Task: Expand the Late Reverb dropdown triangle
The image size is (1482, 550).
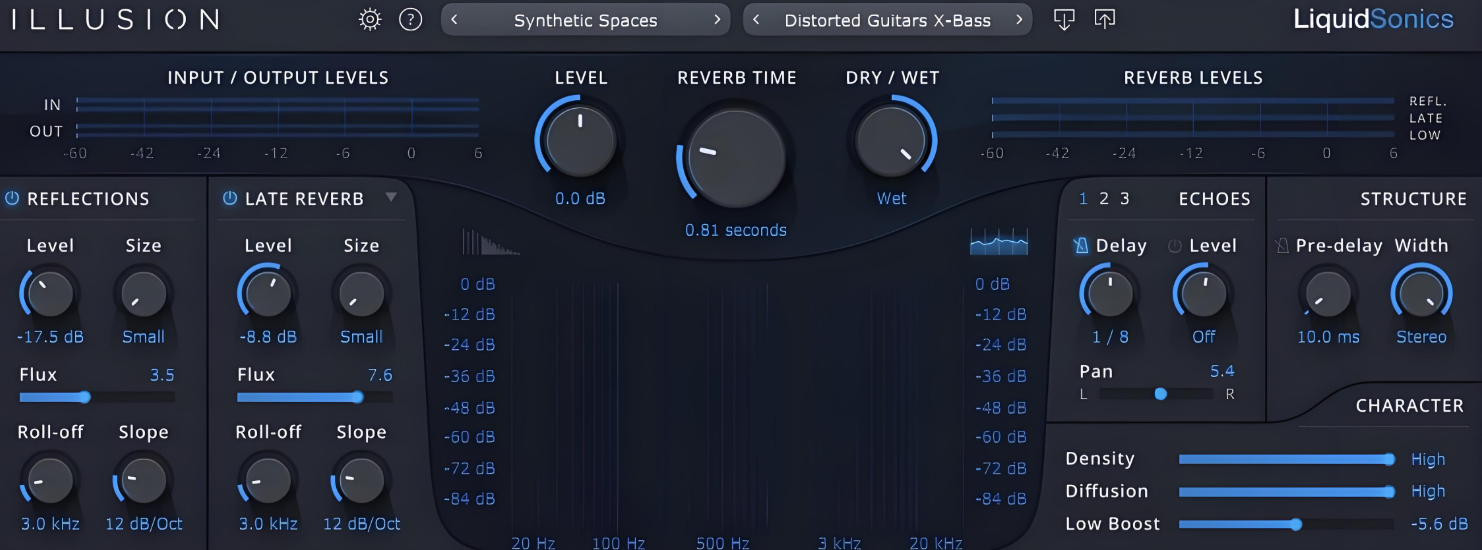Action: [x=391, y=197]
